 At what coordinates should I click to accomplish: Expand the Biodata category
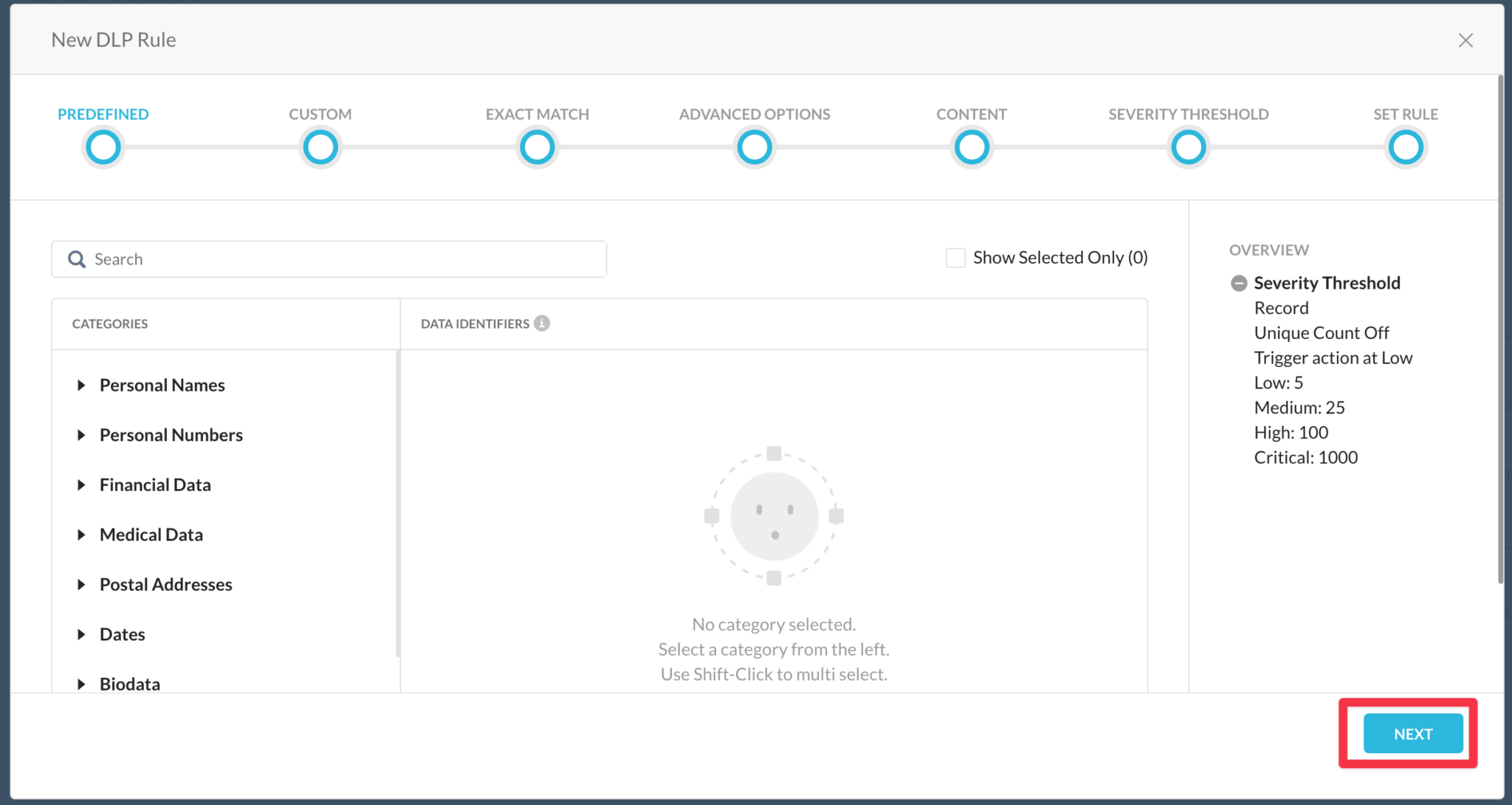tap(81, 683)
